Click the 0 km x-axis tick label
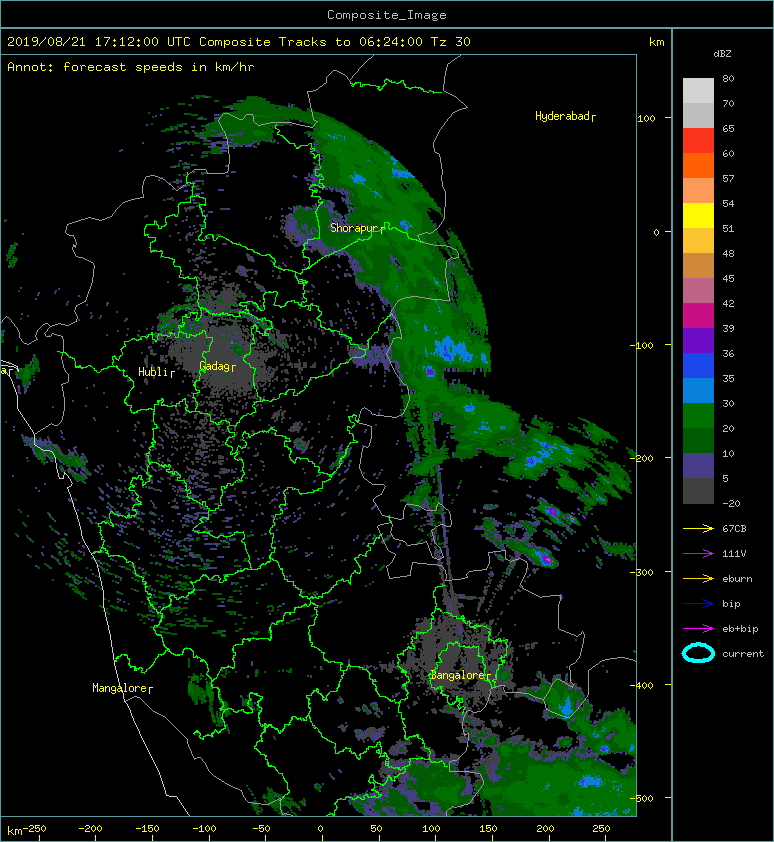The width and height of the screenshot is (774, 842). coord(321,829)
